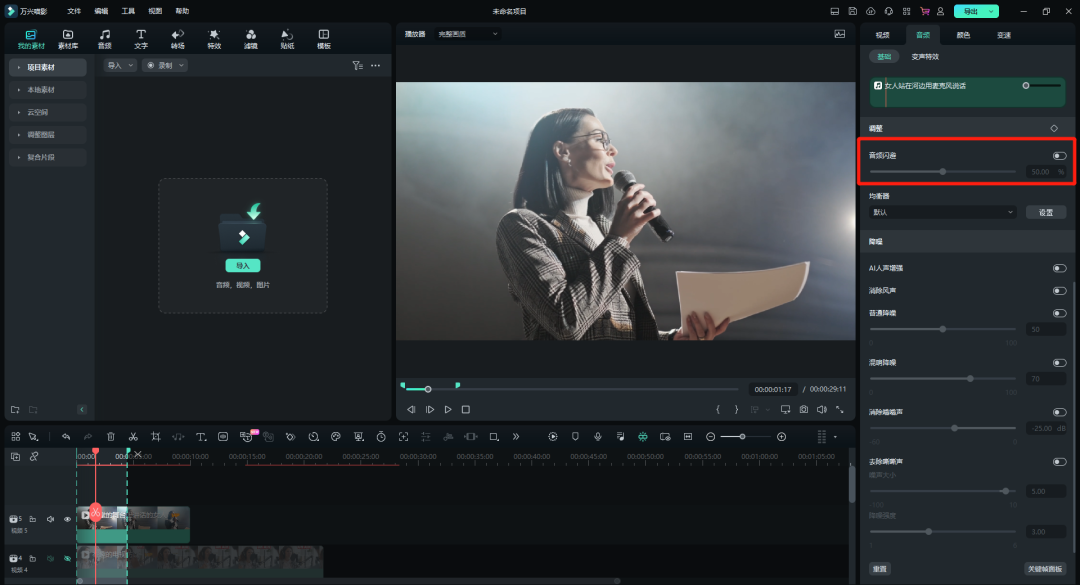Hide video track 5 with eye icon
The image size is (1080, 585).
coord(68,519)
